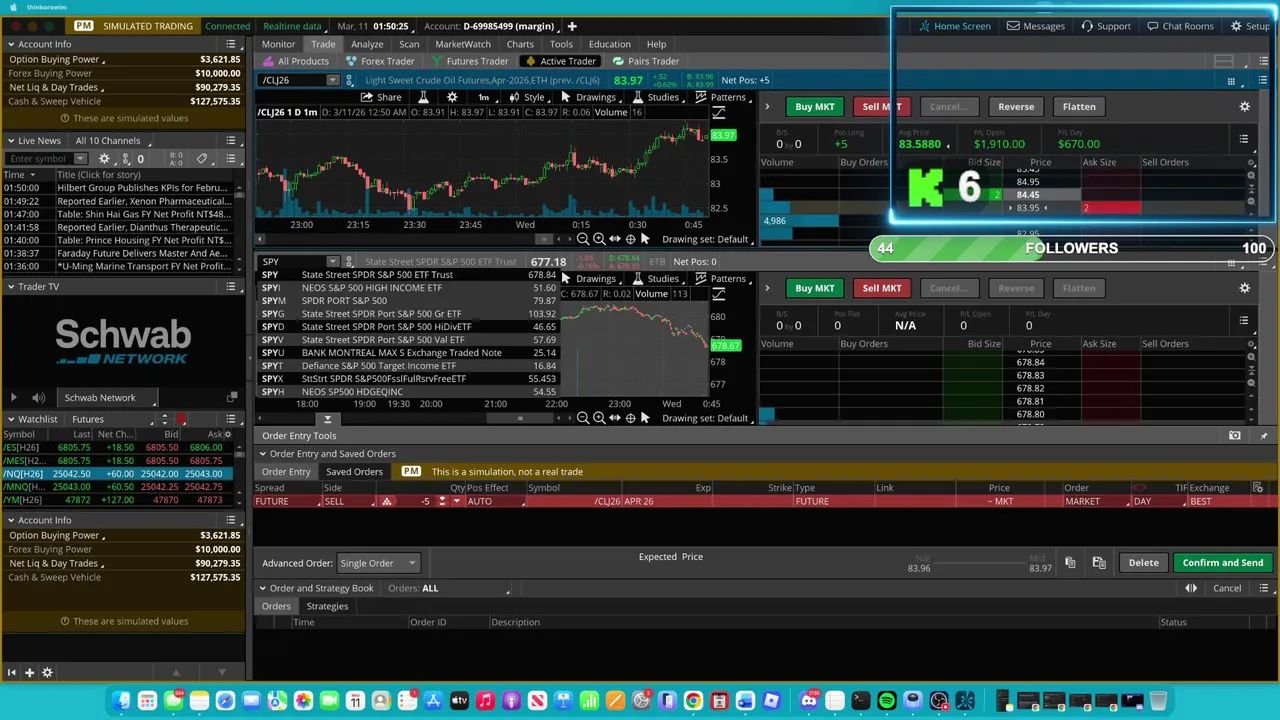Zoom out on the /CLJ26 chart
The height and width of the screenshot is (720, 1280).
[x=583, y=239]
